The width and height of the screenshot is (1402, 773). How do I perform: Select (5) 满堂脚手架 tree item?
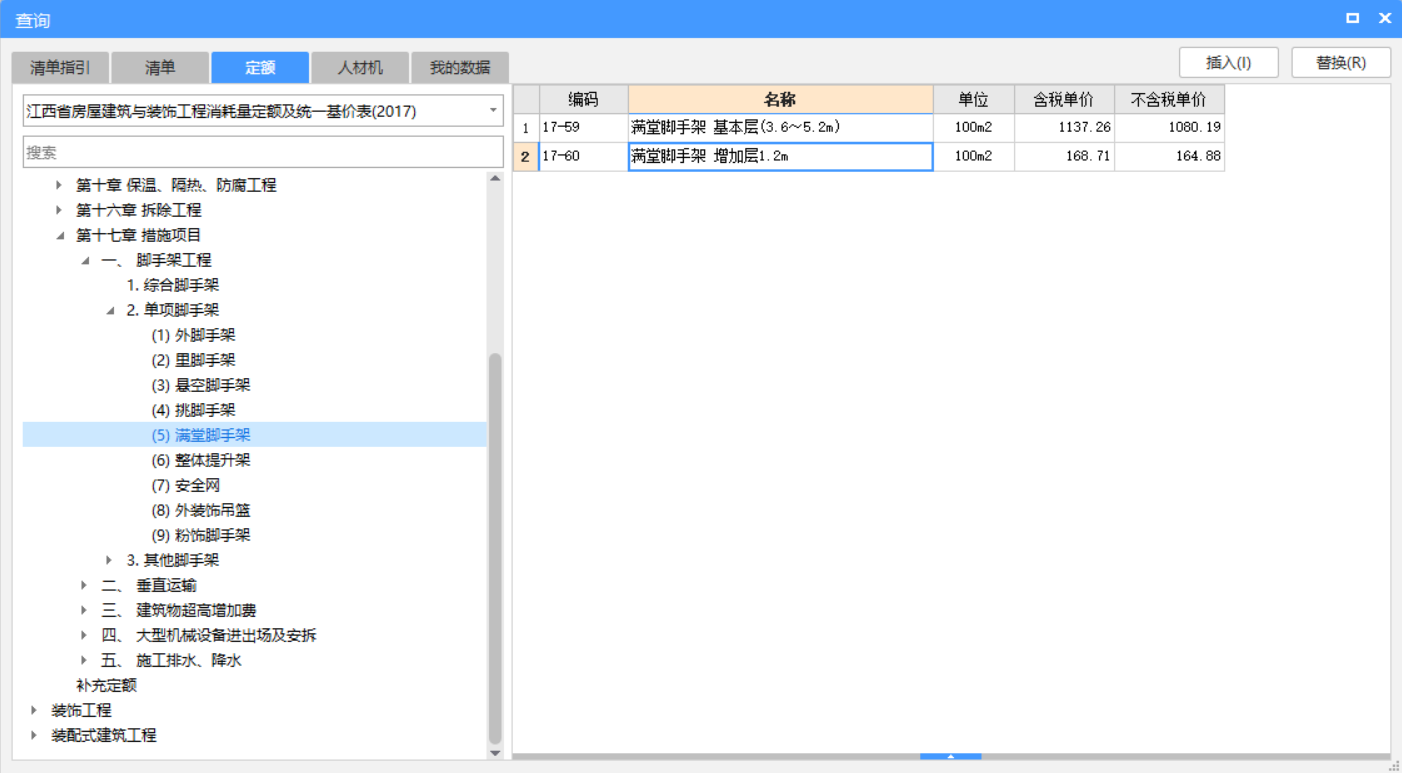click(201, 435)
